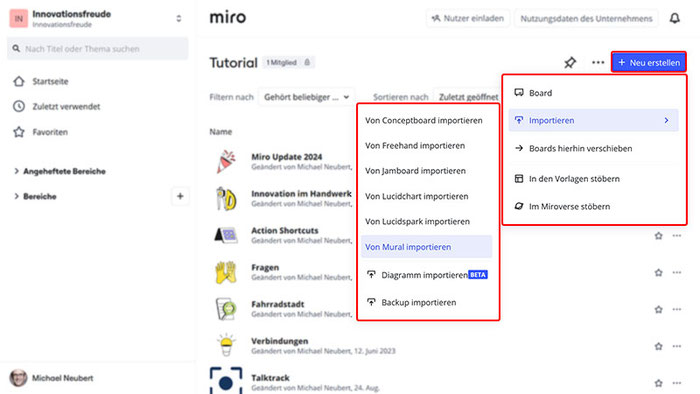The width and height of the screenshot is (700, 394).
Task: Select Von Lucidchart importieren
Action: pos(426,196)
